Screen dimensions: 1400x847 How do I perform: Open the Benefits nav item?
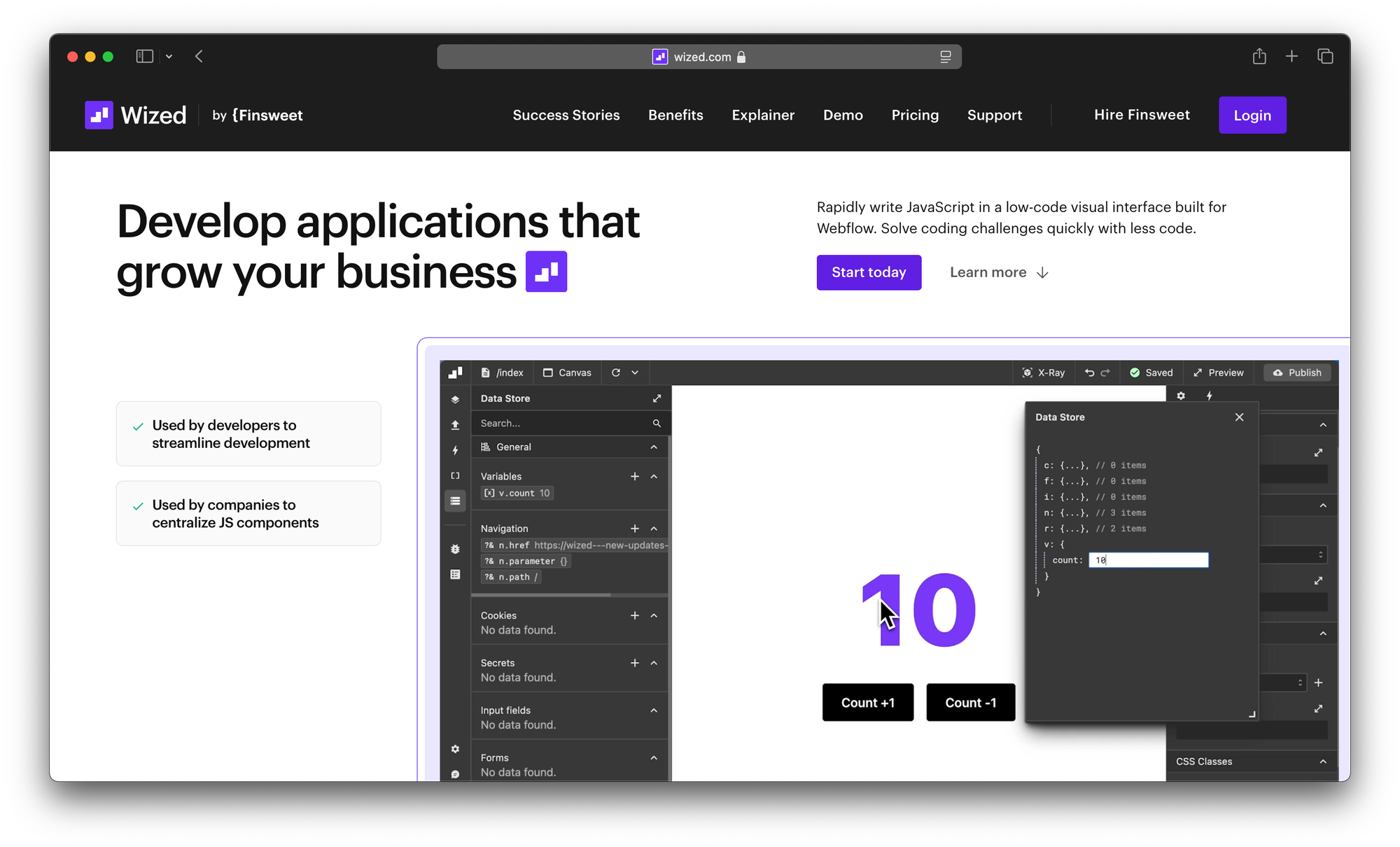tap(675, 115)
